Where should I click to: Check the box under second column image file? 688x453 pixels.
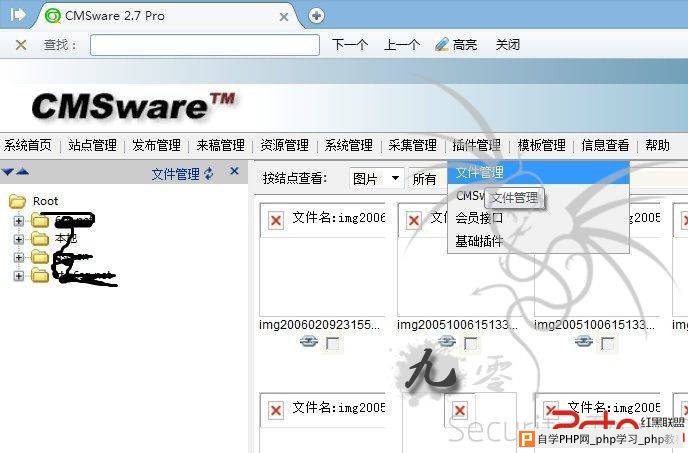(471, 344)
